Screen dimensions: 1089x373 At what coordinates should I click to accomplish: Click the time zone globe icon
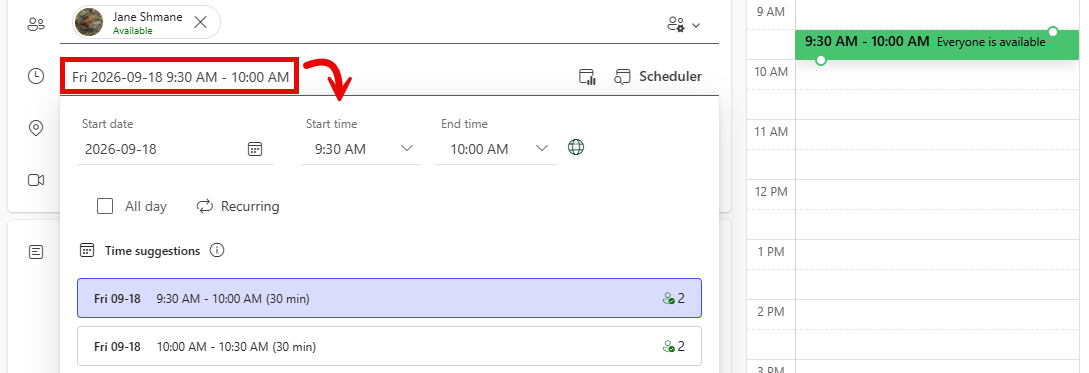point(576,147)
